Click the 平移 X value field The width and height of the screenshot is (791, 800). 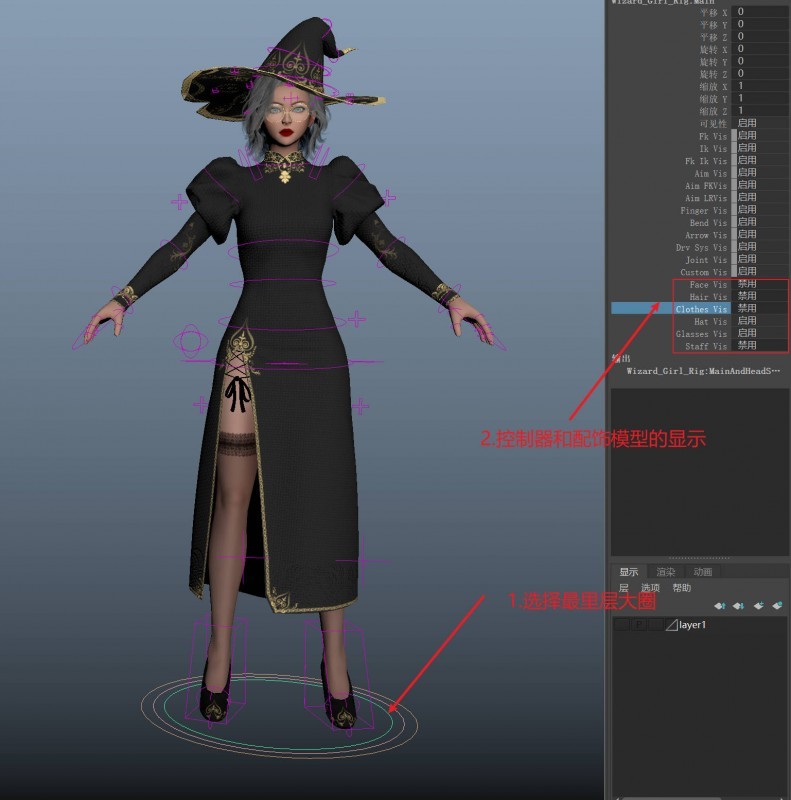click(760, 12)
